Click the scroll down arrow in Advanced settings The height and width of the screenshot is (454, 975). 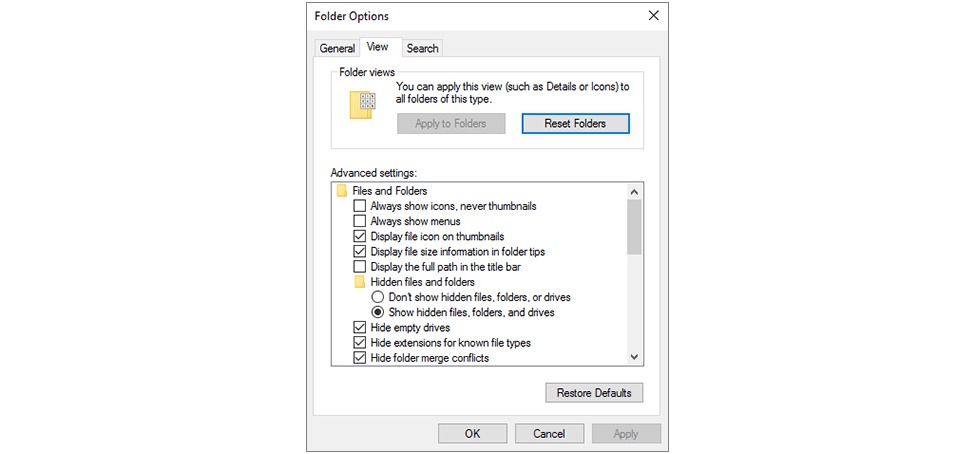coord(634,357)
